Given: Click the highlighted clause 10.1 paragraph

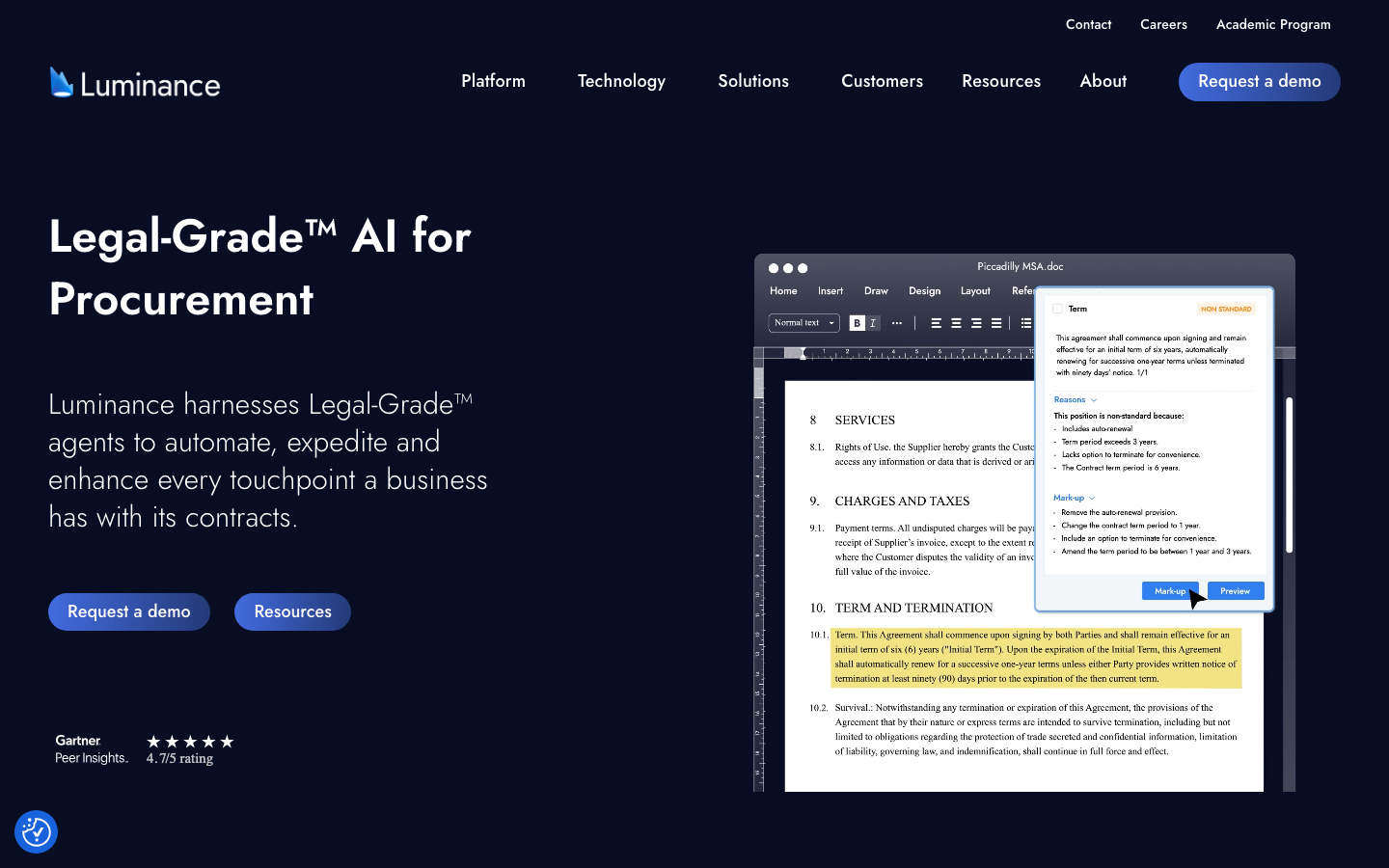Looking at the screenshot, I should pos(1036,657).
